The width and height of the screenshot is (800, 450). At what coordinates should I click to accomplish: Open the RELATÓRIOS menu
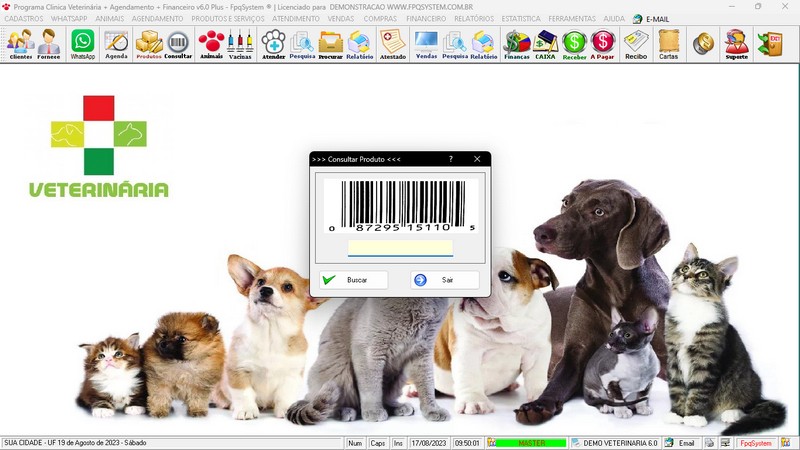tap(474, 19)
